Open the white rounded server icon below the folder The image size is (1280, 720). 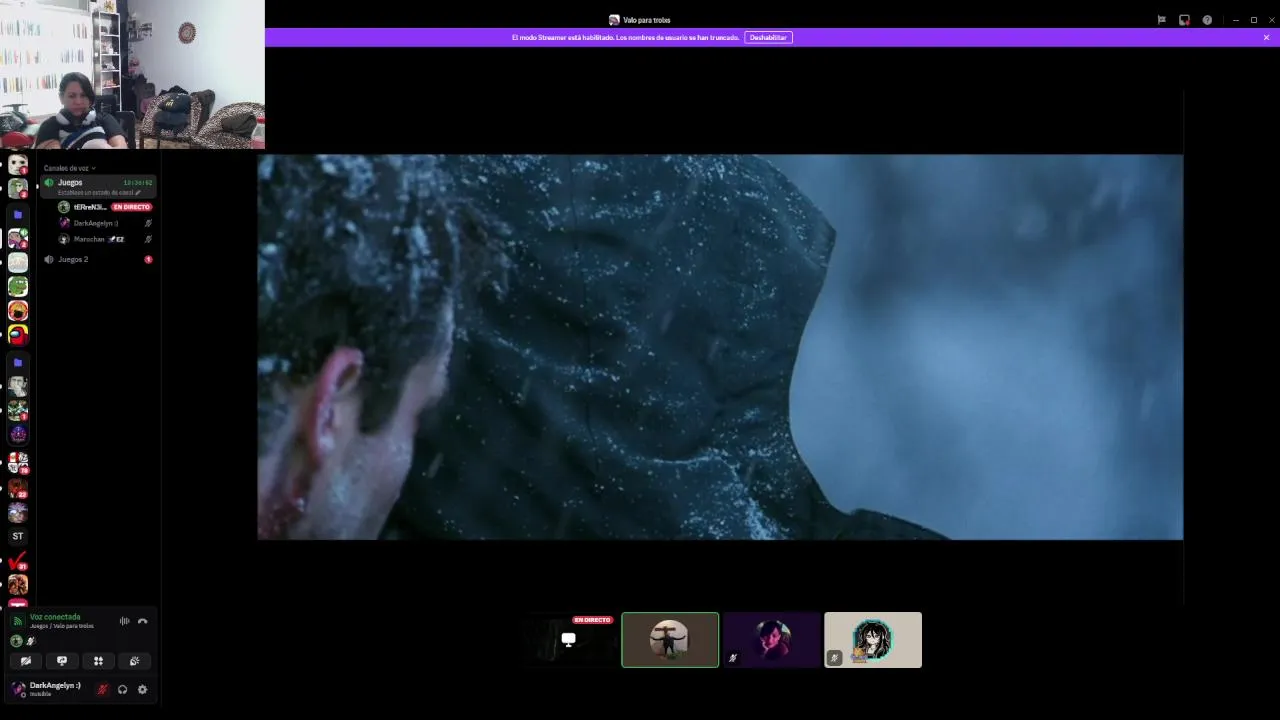click(x=18, y=263)
